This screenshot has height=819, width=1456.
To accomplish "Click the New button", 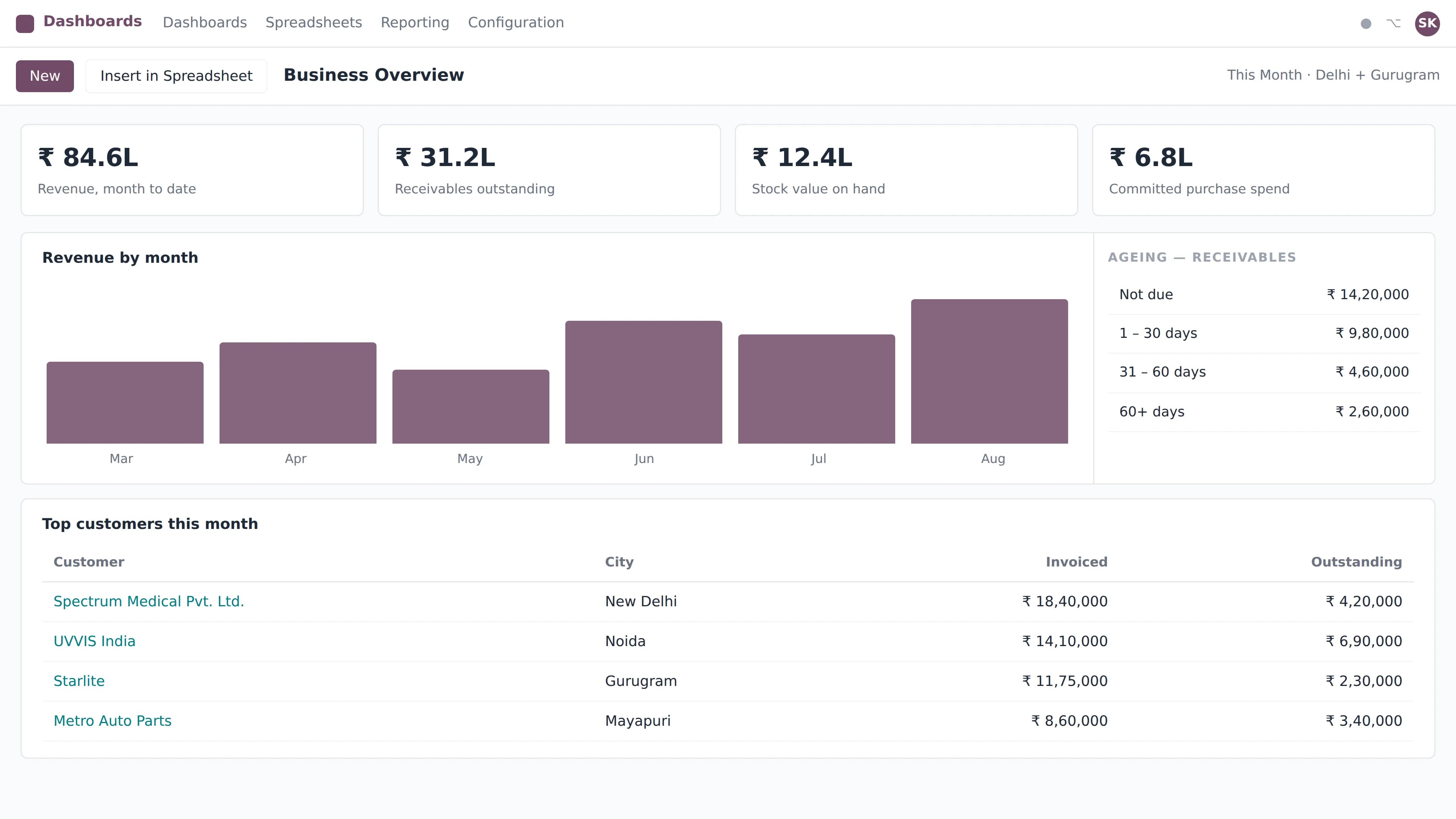I will click(45, 76).
